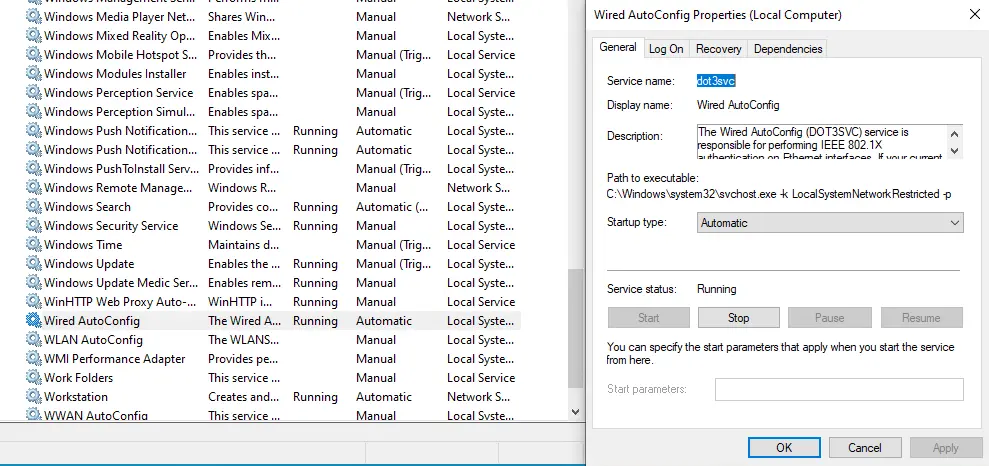Viewport: 989px width, 466px height.
Task: Click the Wired AutoConfig row's Automatic startup cell
Action: [x=383, y=320]
